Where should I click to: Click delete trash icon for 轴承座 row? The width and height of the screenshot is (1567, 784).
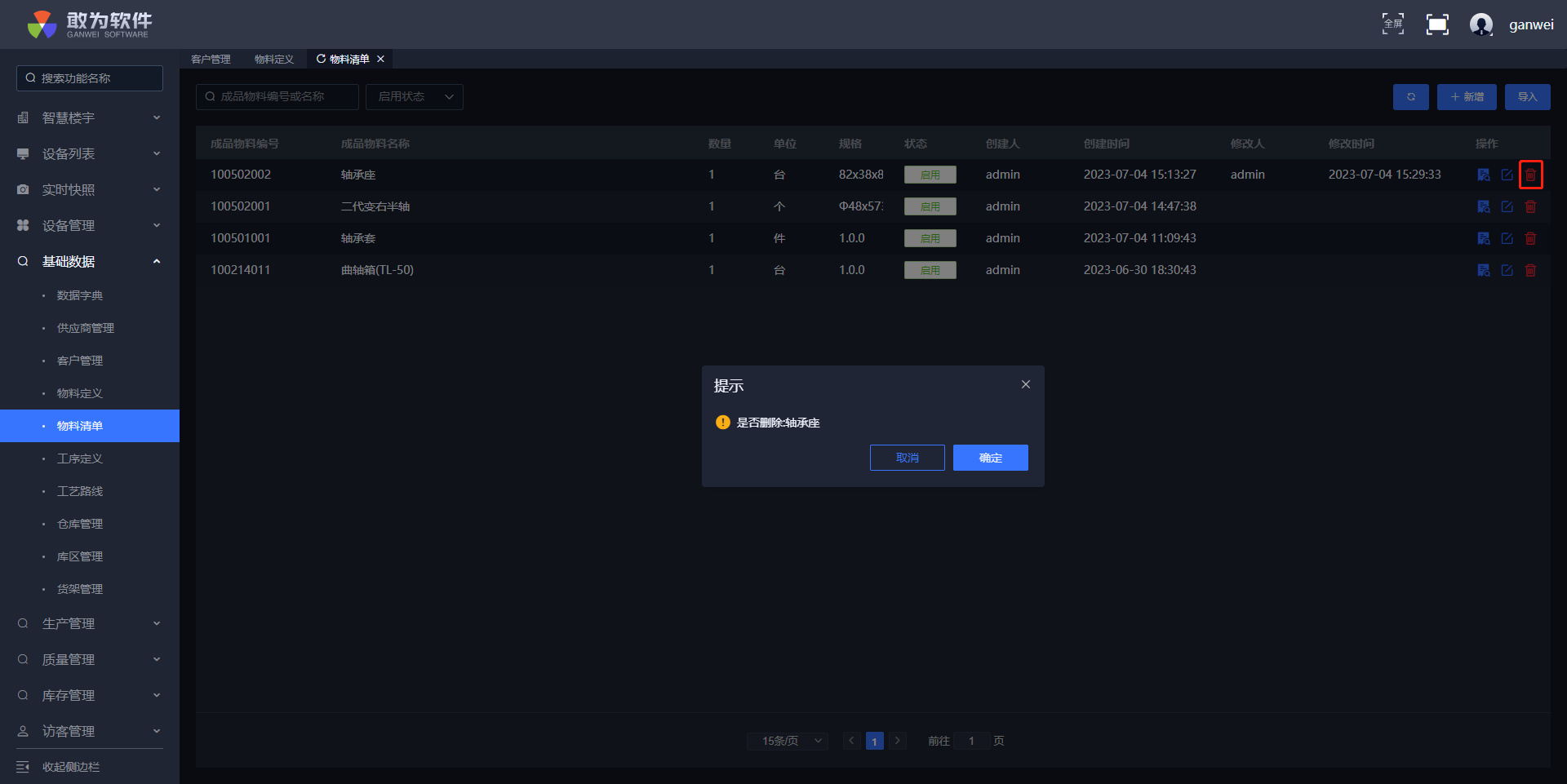click(1530, 175)
